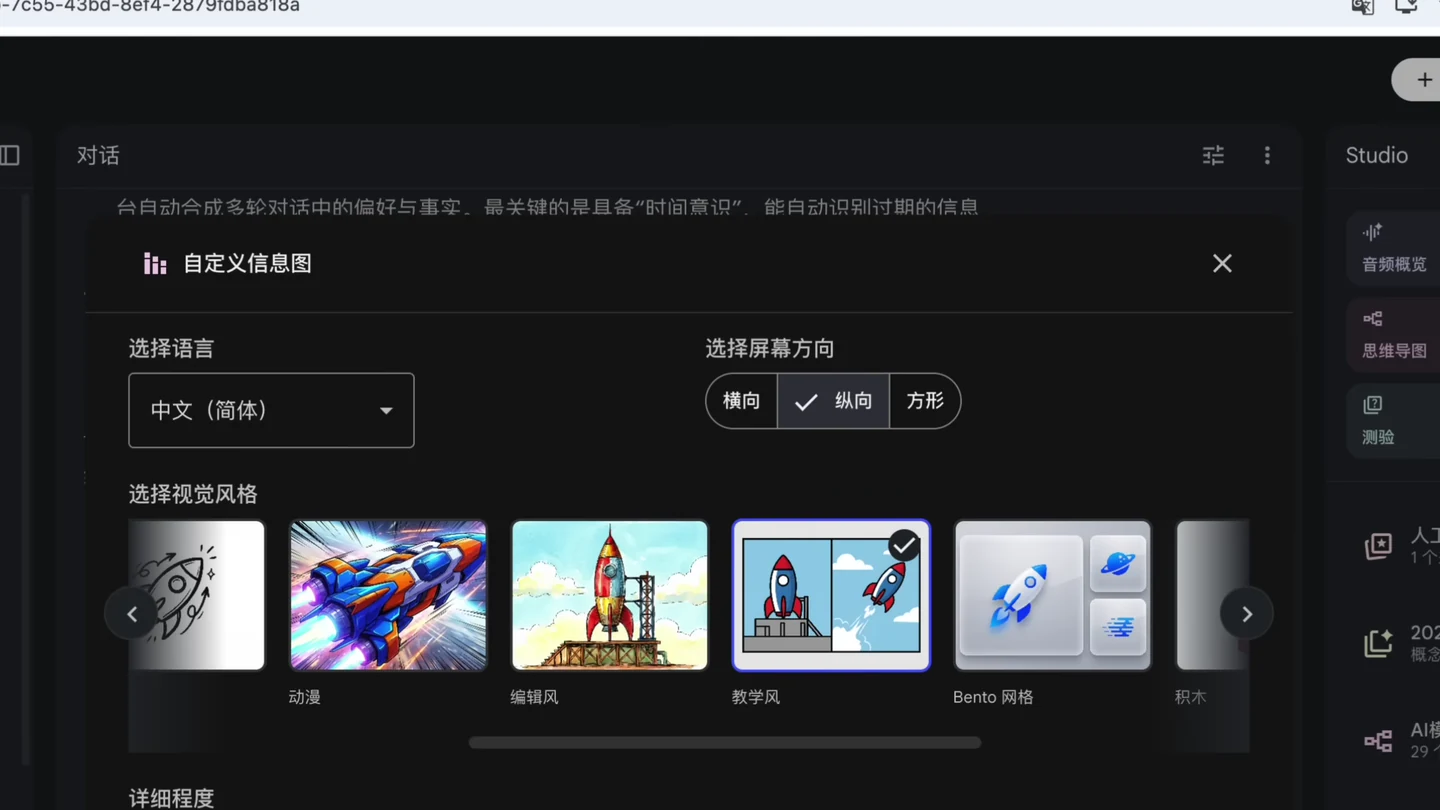Open 音频概览 in Studio panel
Image resolution: width=1440 pixels, height=810 pixels.
[1393, 247]
